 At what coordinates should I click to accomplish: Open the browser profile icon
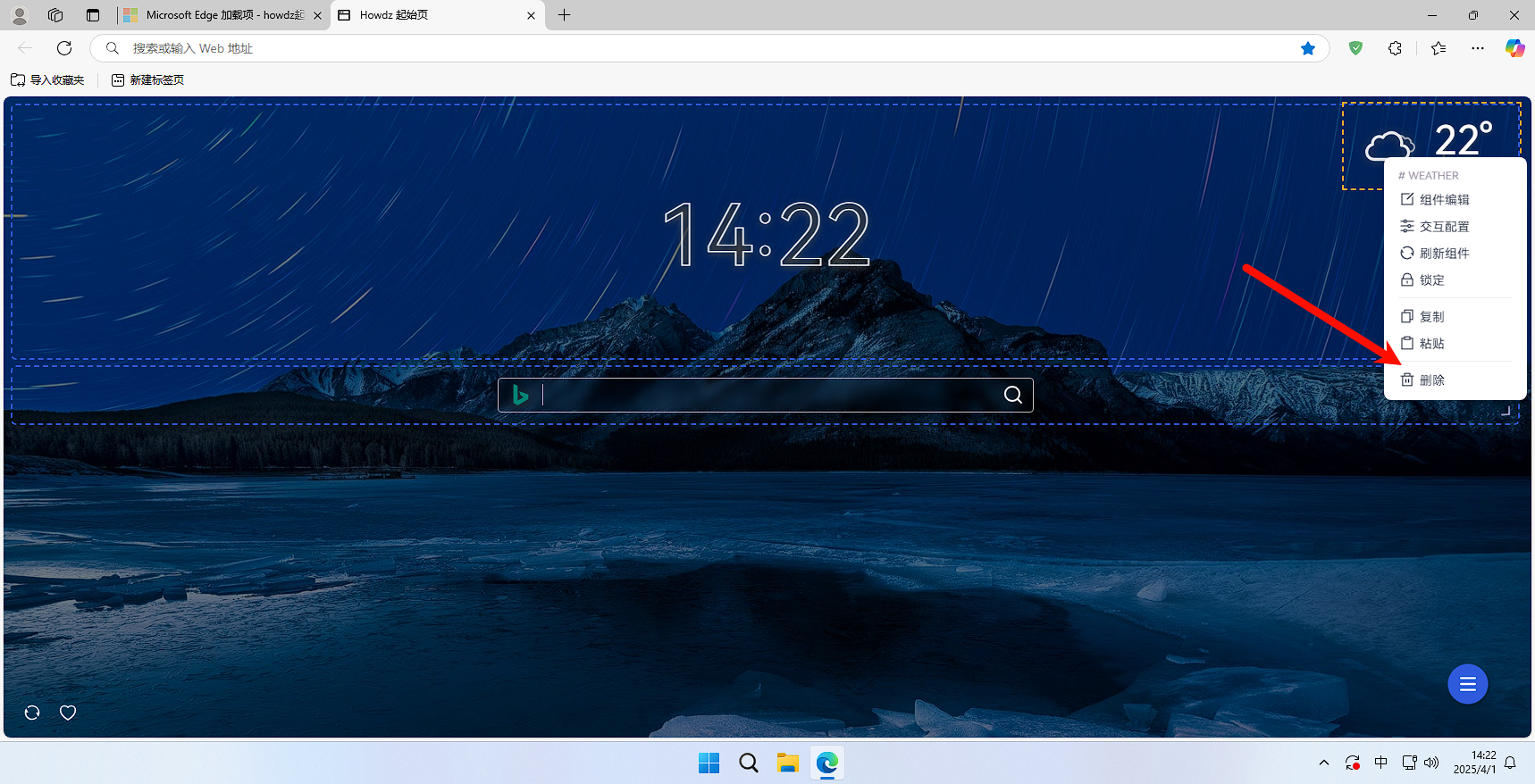pos(20,15)
